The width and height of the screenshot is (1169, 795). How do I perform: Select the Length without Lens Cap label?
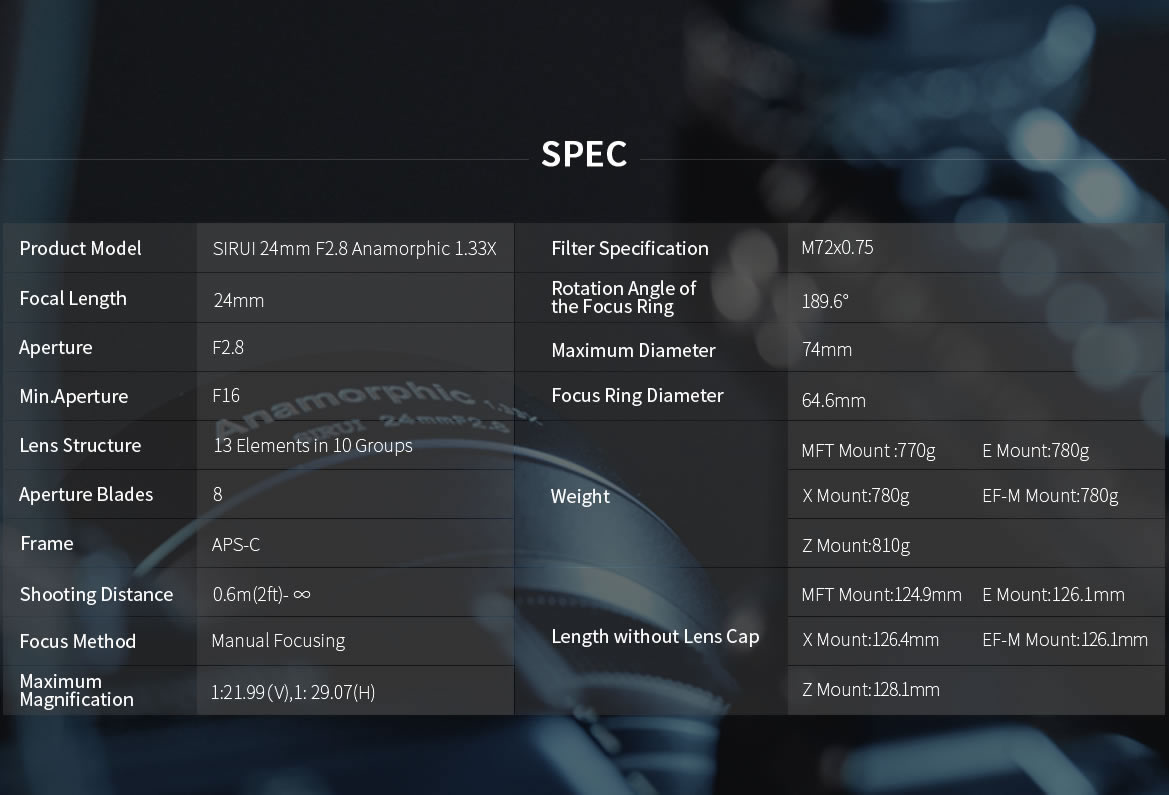click(x=655, y=636)
